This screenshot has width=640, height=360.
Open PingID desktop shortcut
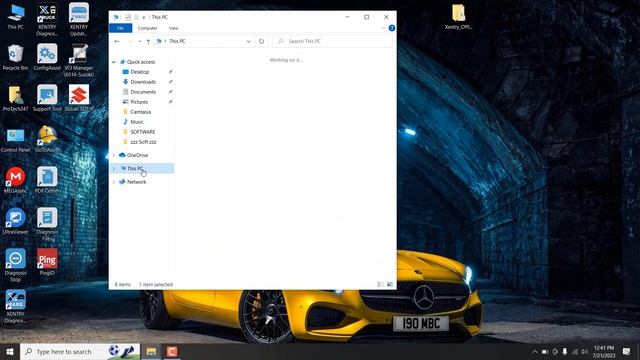click(x=47, y=262)
